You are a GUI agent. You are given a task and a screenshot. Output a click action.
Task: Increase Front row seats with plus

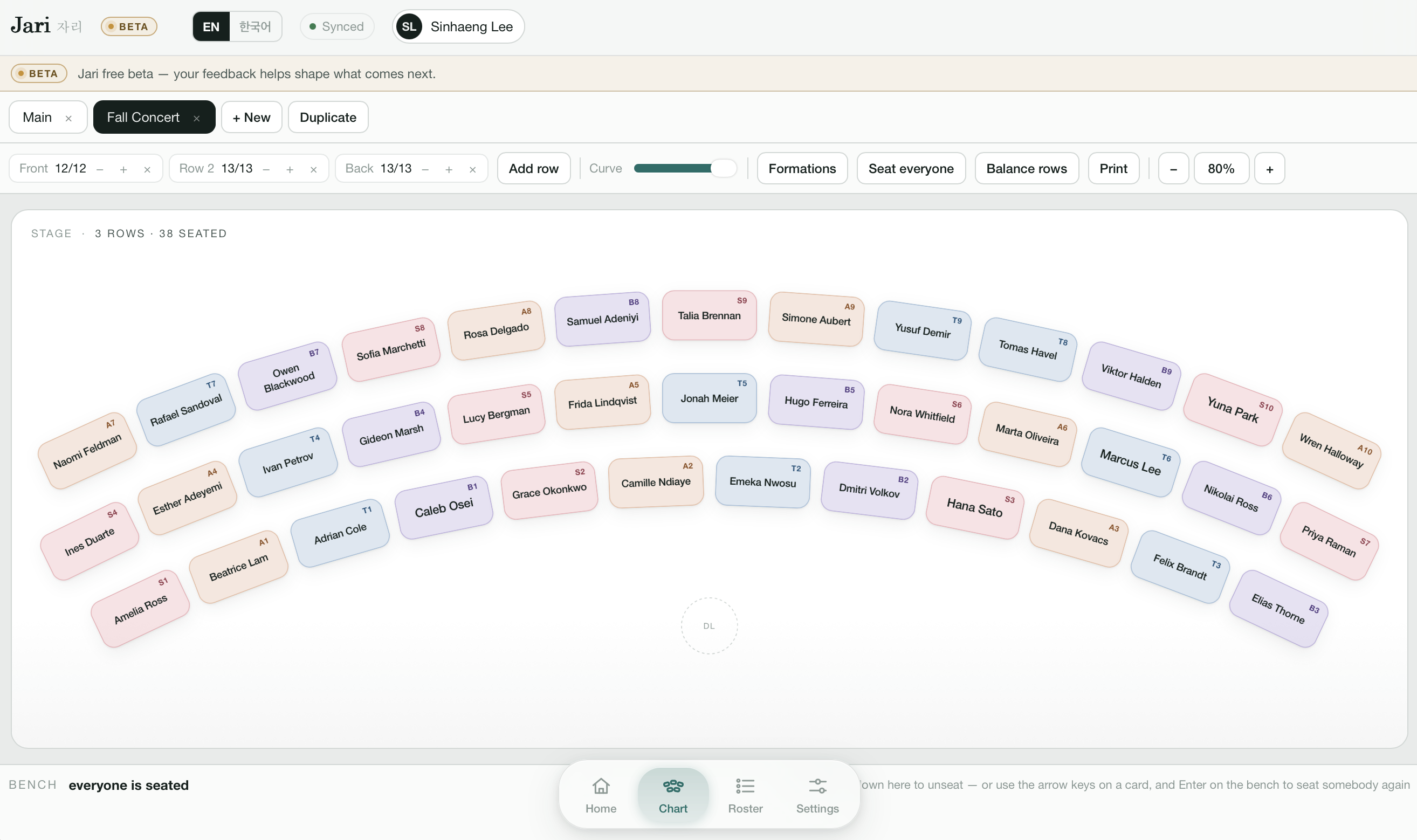(x=123, y=169)
